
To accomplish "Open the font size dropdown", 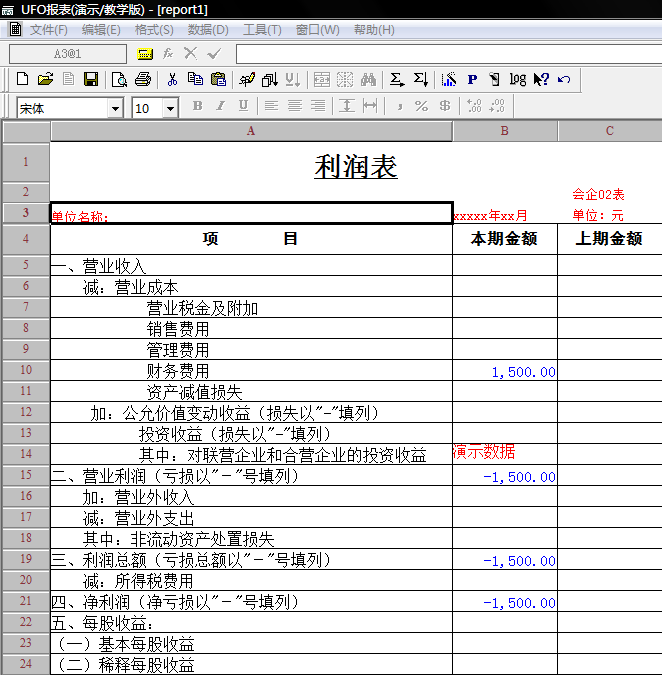I will point(170,108).
